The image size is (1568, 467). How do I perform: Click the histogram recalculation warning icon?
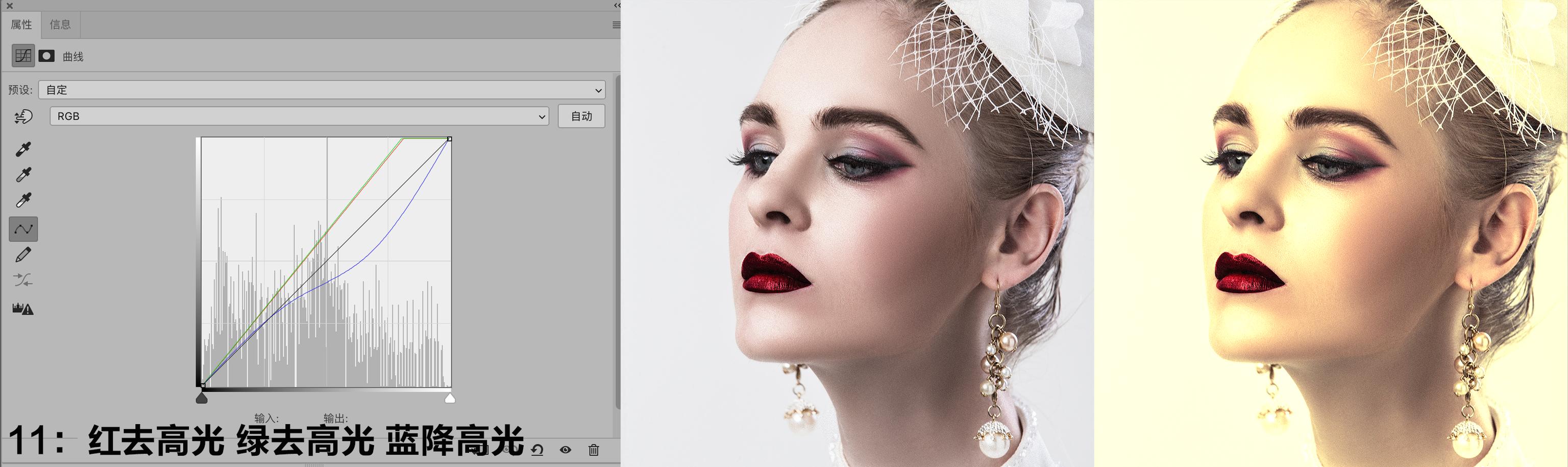(23, 309)
